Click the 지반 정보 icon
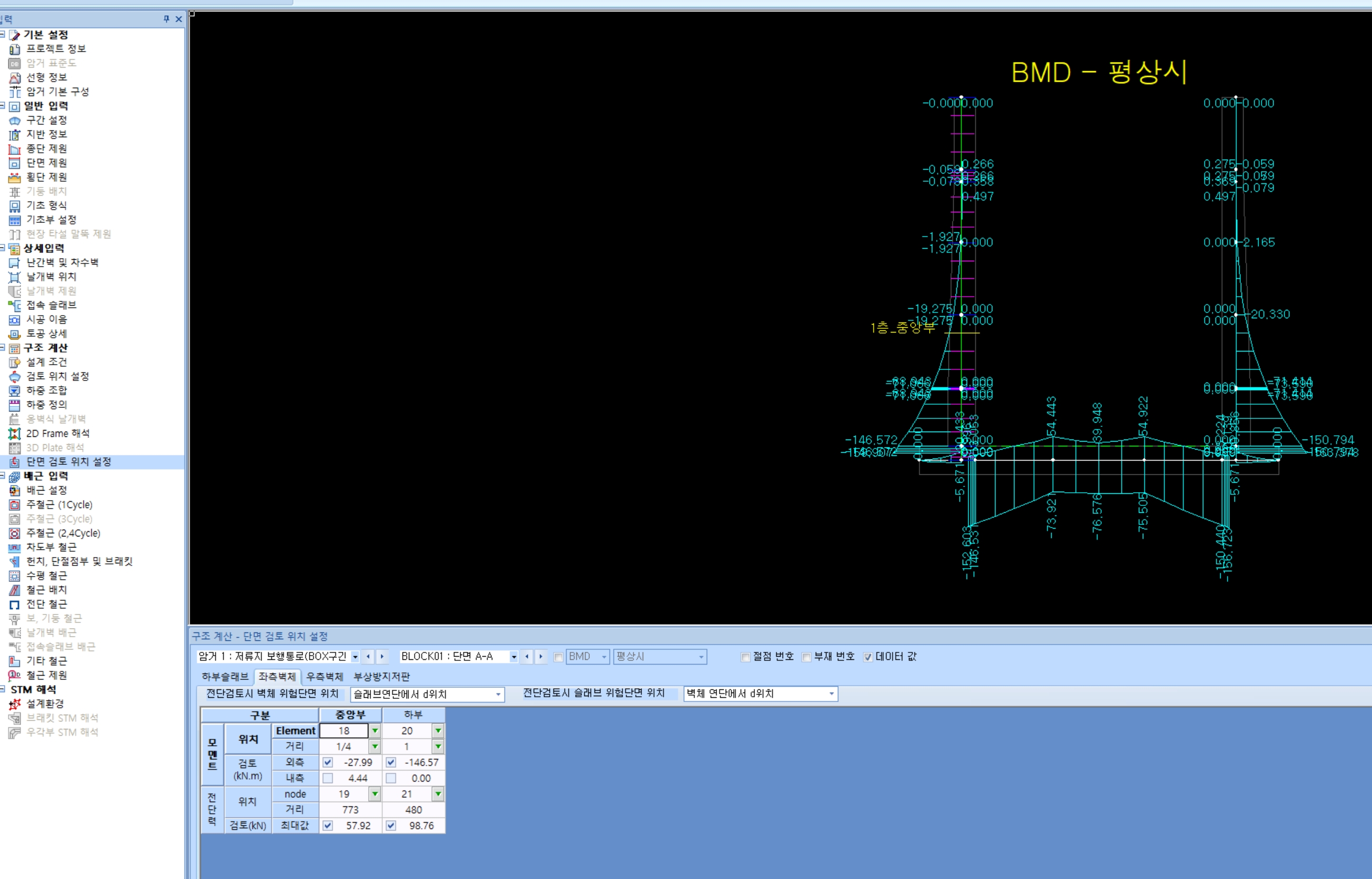The width and height of the screenshot is (1372, 879). (15, 135)
